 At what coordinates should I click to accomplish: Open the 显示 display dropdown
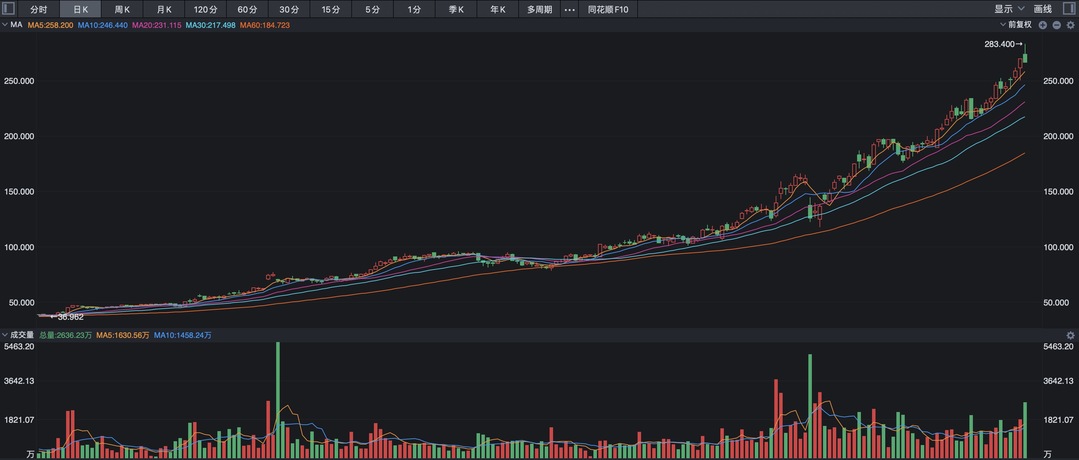(x=1009, y=10)
